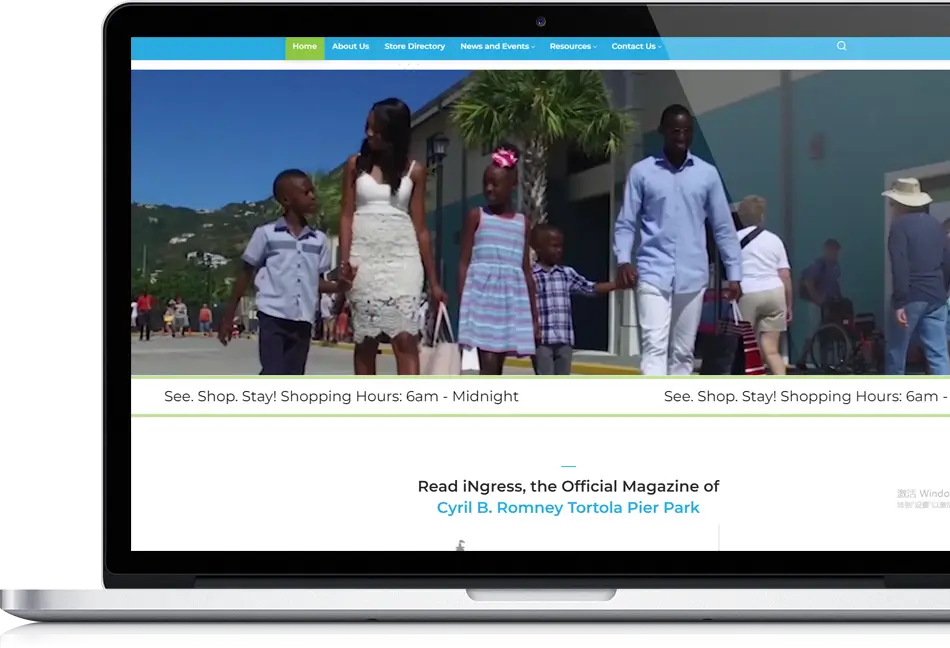This screenshot has width=950, height=648.
Task: Click the small magazine image below the heading
Action: point(460,546)
